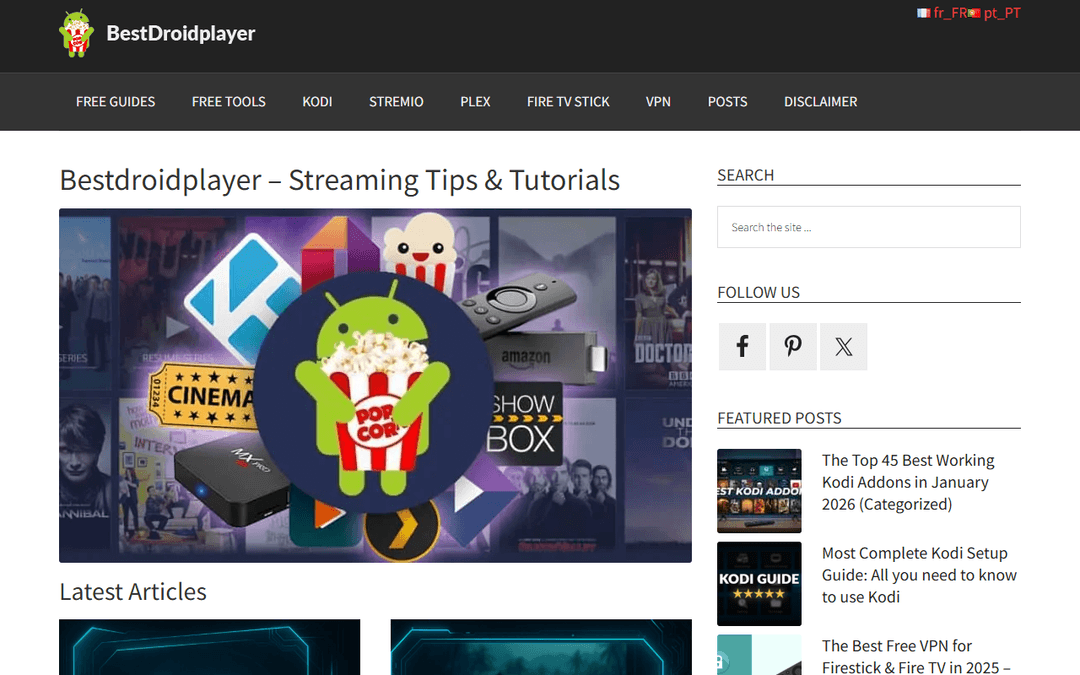The height and width of the screenshot is (675, 1080).
Task: Open the POSTS menu item
Action: click(727, 102)
